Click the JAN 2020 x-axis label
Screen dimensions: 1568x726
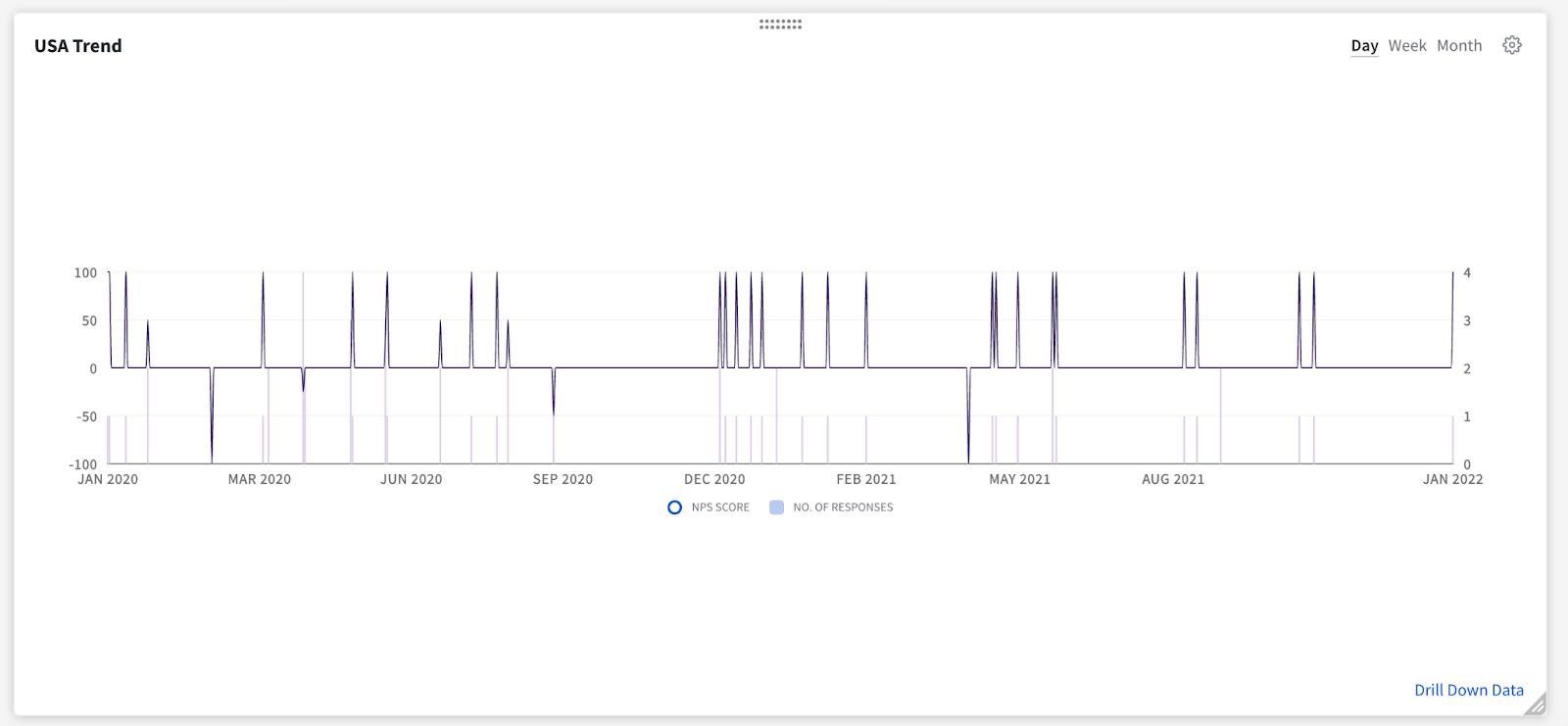click(x=108, y=479)
